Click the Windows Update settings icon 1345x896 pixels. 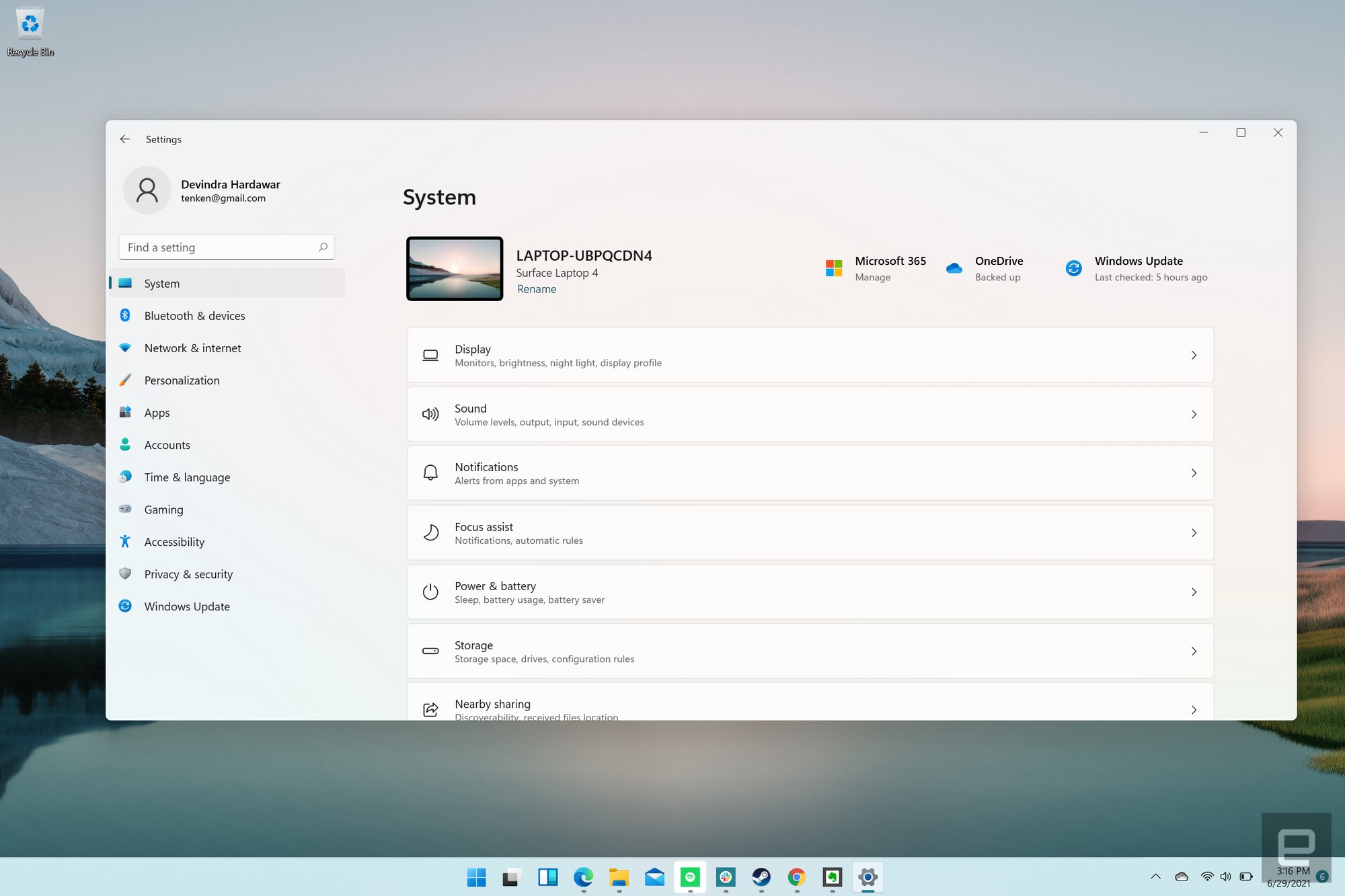click(1075, 268)
